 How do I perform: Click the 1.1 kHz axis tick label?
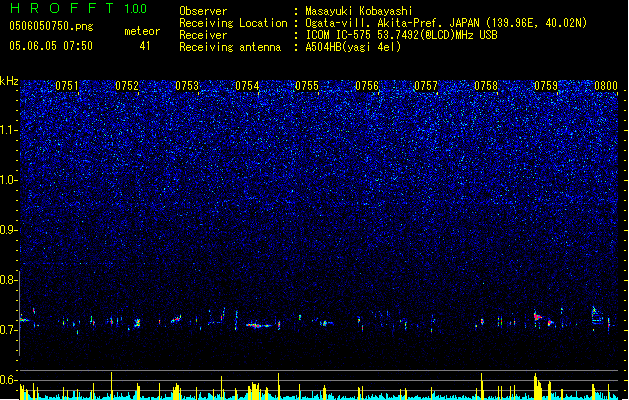(8, 130)
